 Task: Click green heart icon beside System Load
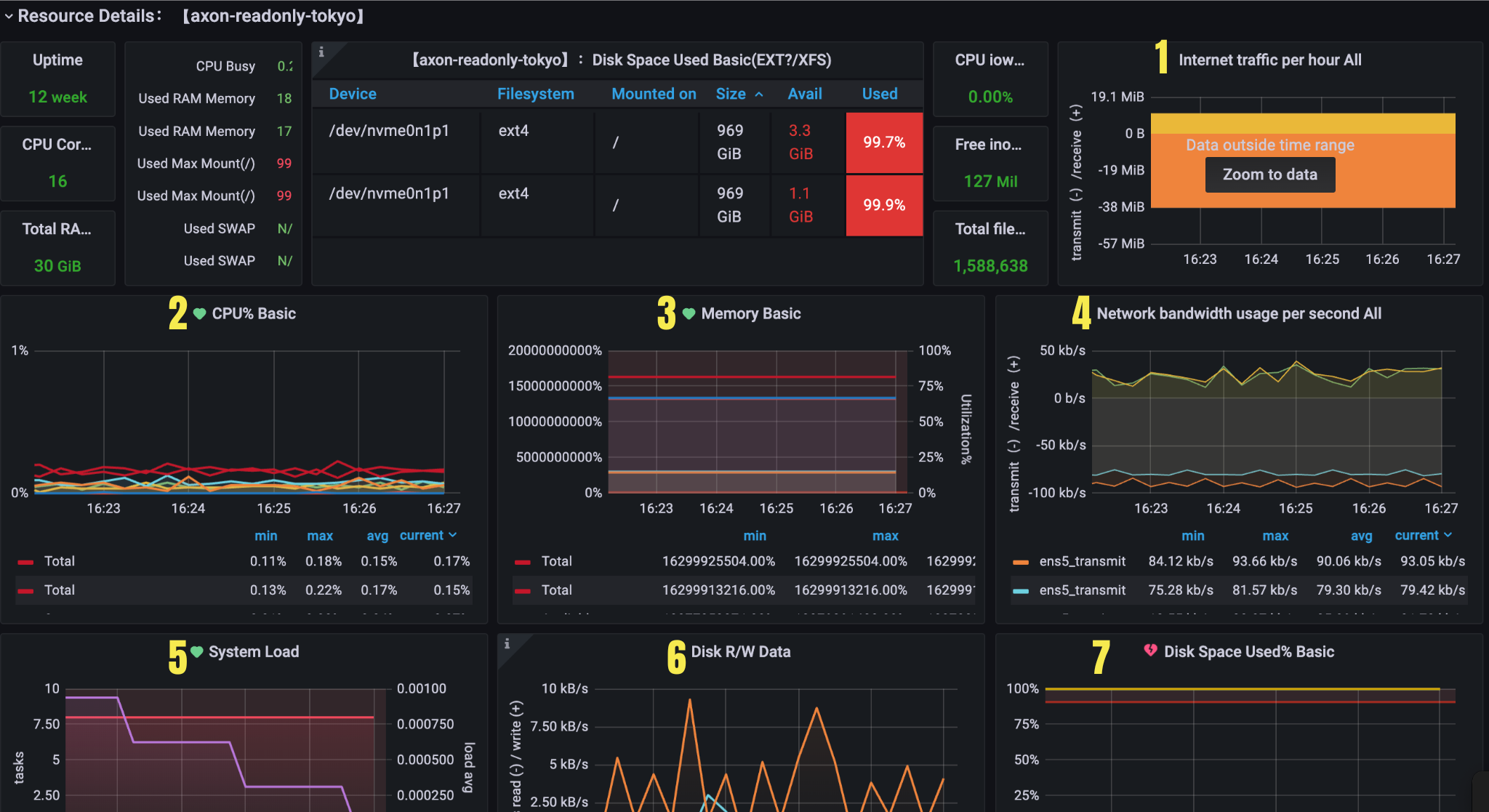click(196, 651)
